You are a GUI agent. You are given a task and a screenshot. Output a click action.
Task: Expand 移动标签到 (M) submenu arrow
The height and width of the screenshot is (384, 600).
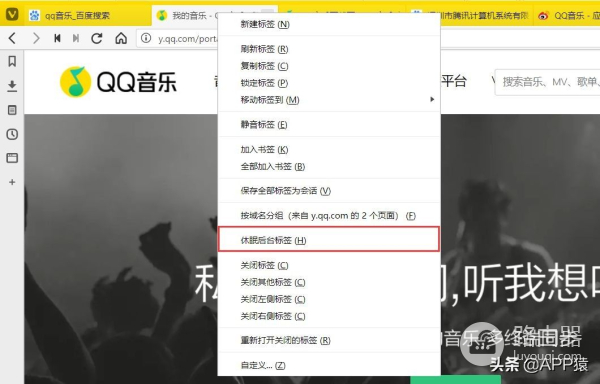click(x=432, y=99)
